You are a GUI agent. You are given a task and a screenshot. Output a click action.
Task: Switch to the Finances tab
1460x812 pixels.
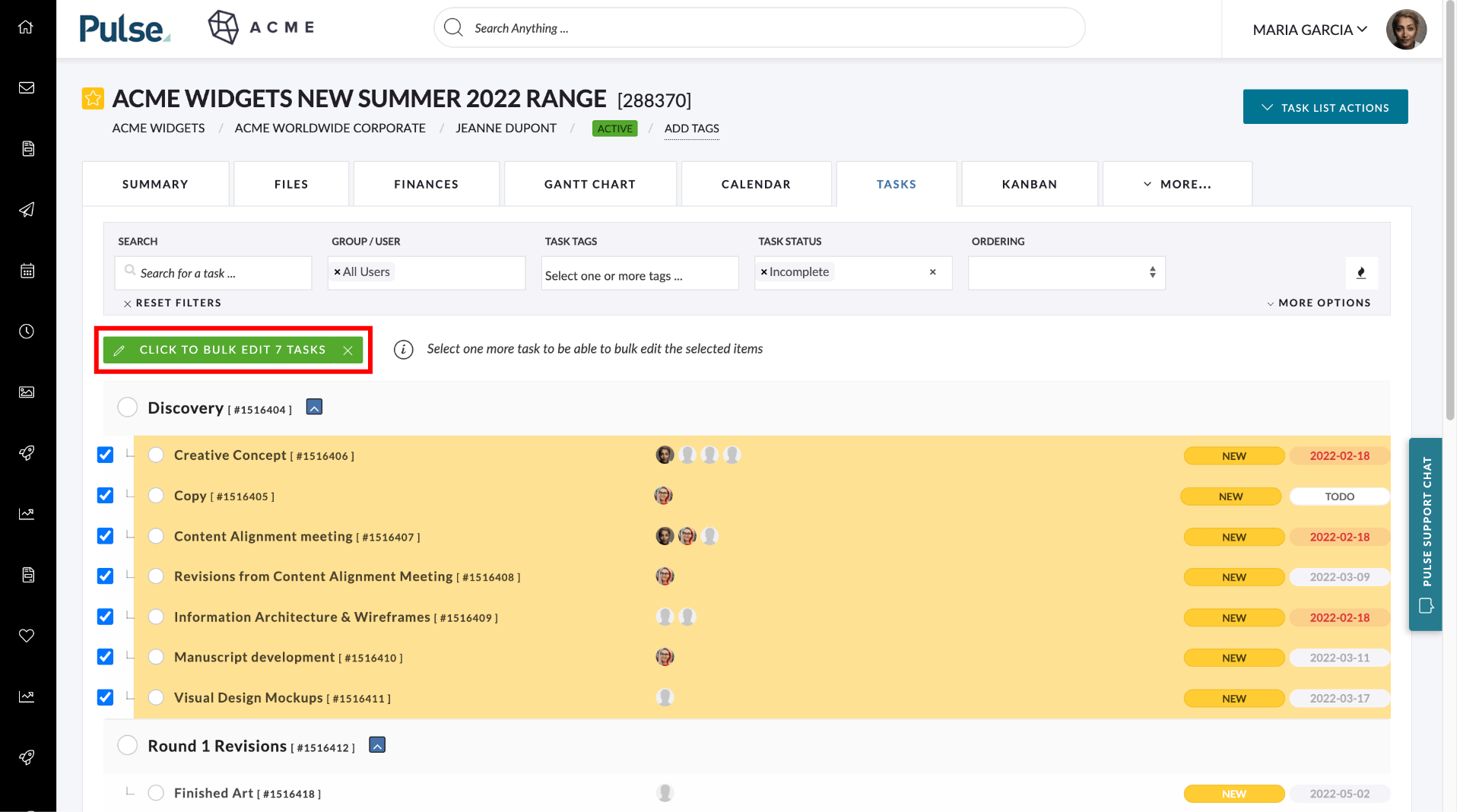tap(426, 184)
